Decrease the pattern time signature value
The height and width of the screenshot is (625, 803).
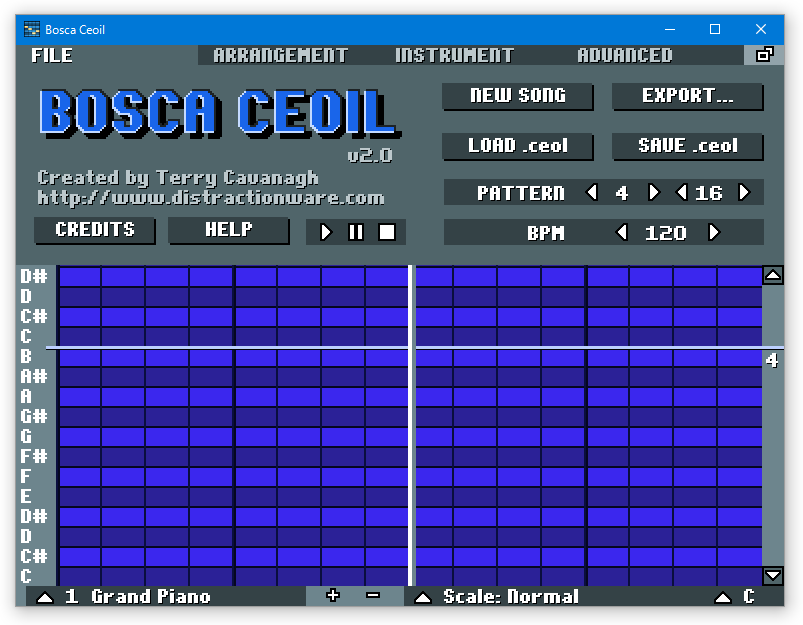[x=591, y=192]
